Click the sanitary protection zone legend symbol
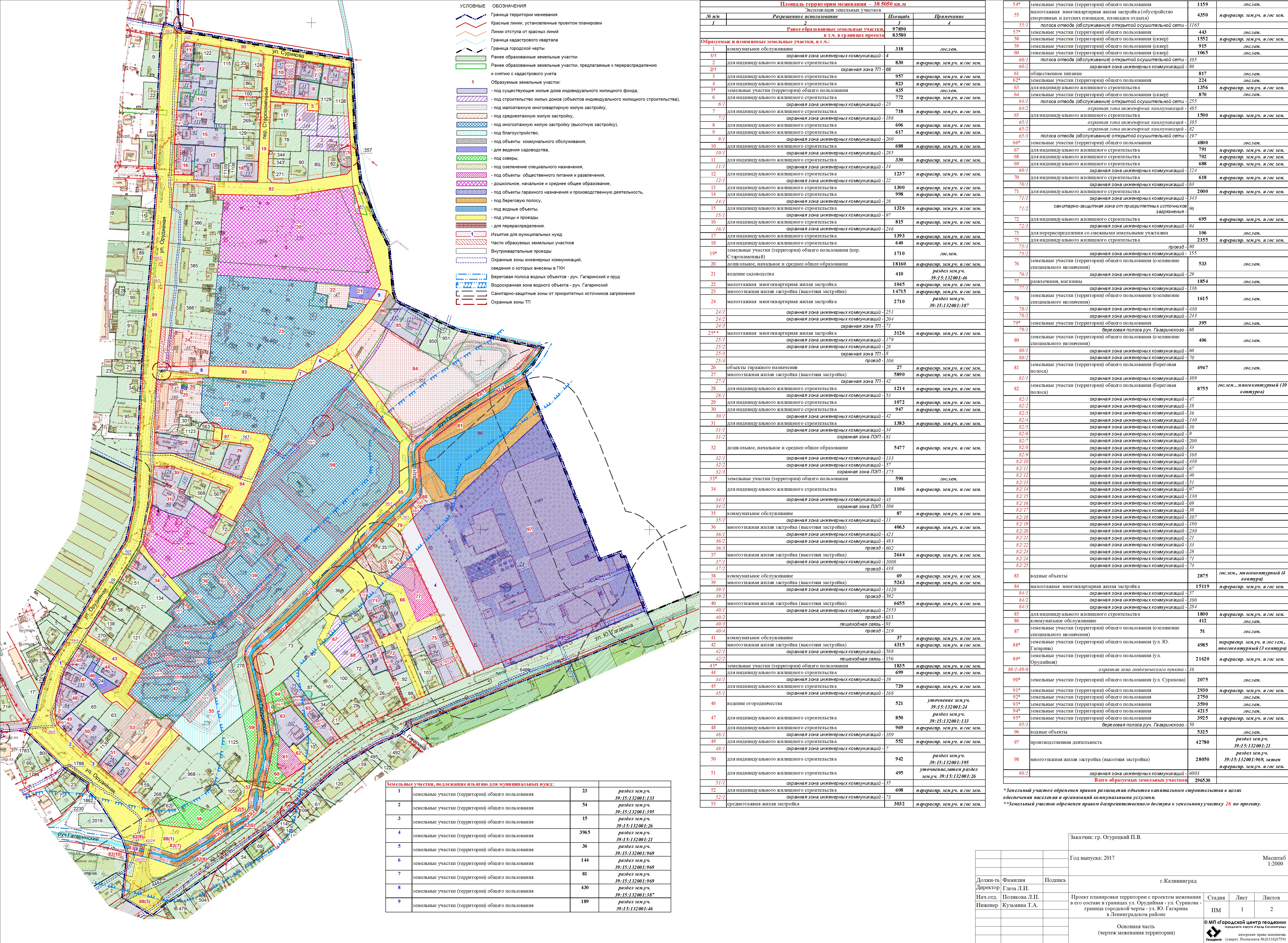Viewport: 1288px width, 943px height. (x=471, y=293)
